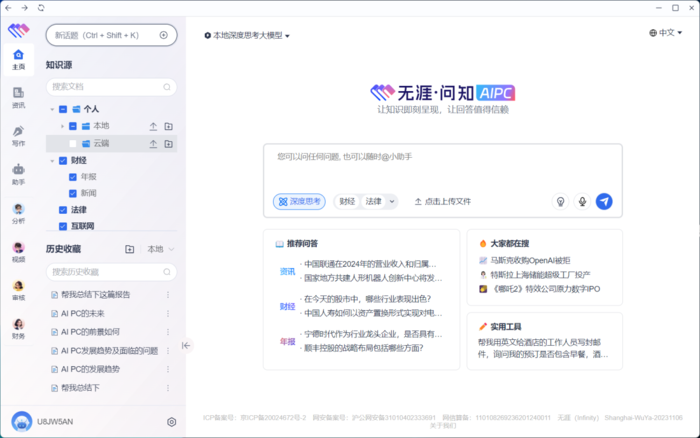Screen dimensions: 700x438
Task: Collapse the 财经 tree node
Action: tap(52, 160)
